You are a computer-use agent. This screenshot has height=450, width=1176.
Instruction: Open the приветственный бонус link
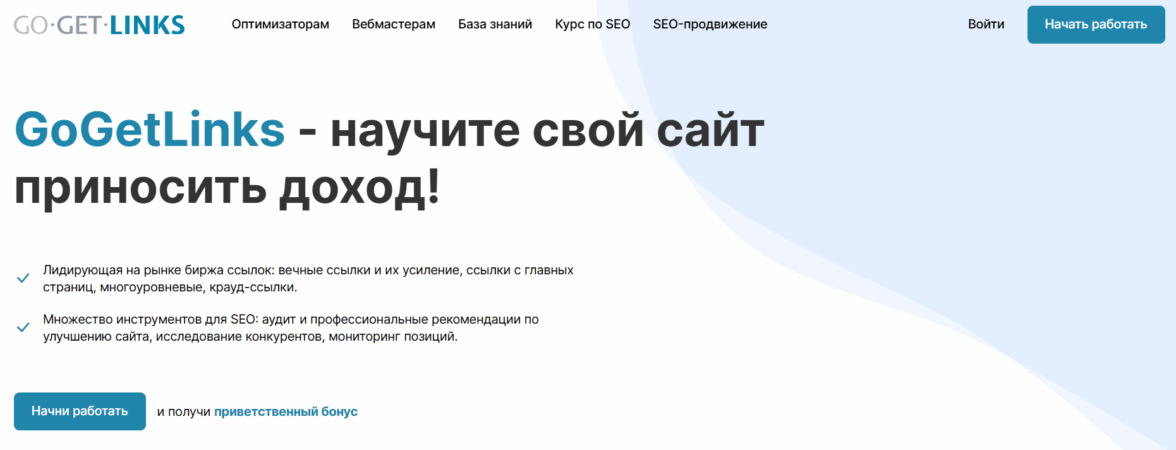[286, 412]
